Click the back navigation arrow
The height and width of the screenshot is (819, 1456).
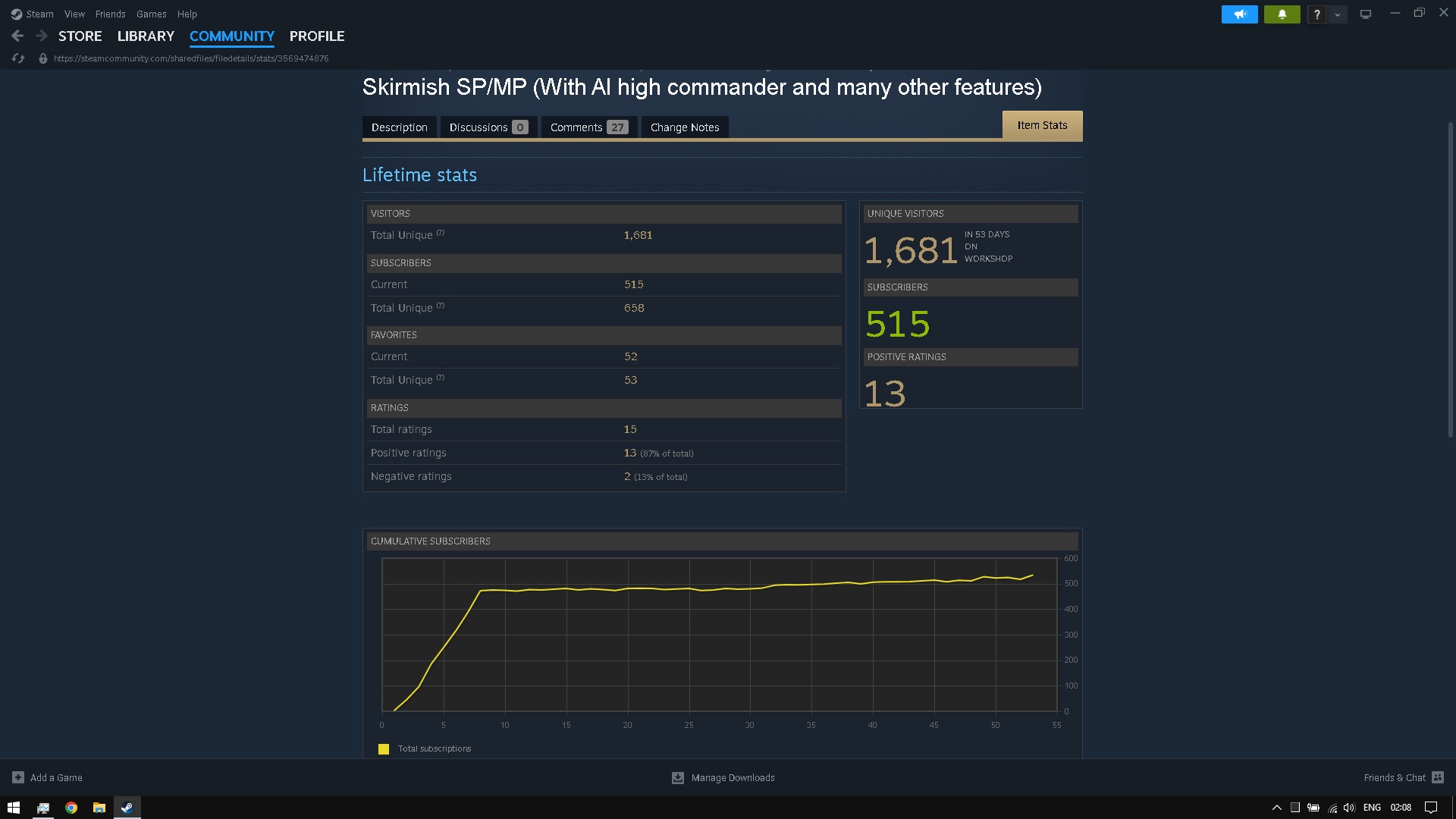point(17,36)
